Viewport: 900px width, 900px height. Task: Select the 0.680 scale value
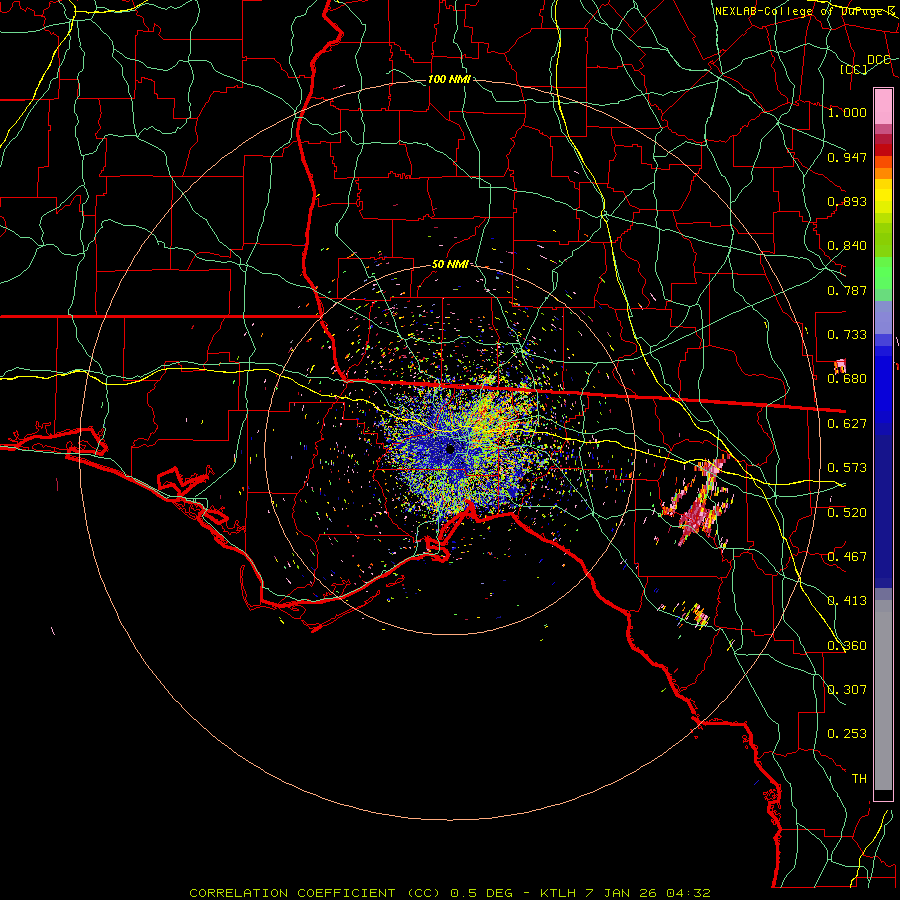coord(847,379)
